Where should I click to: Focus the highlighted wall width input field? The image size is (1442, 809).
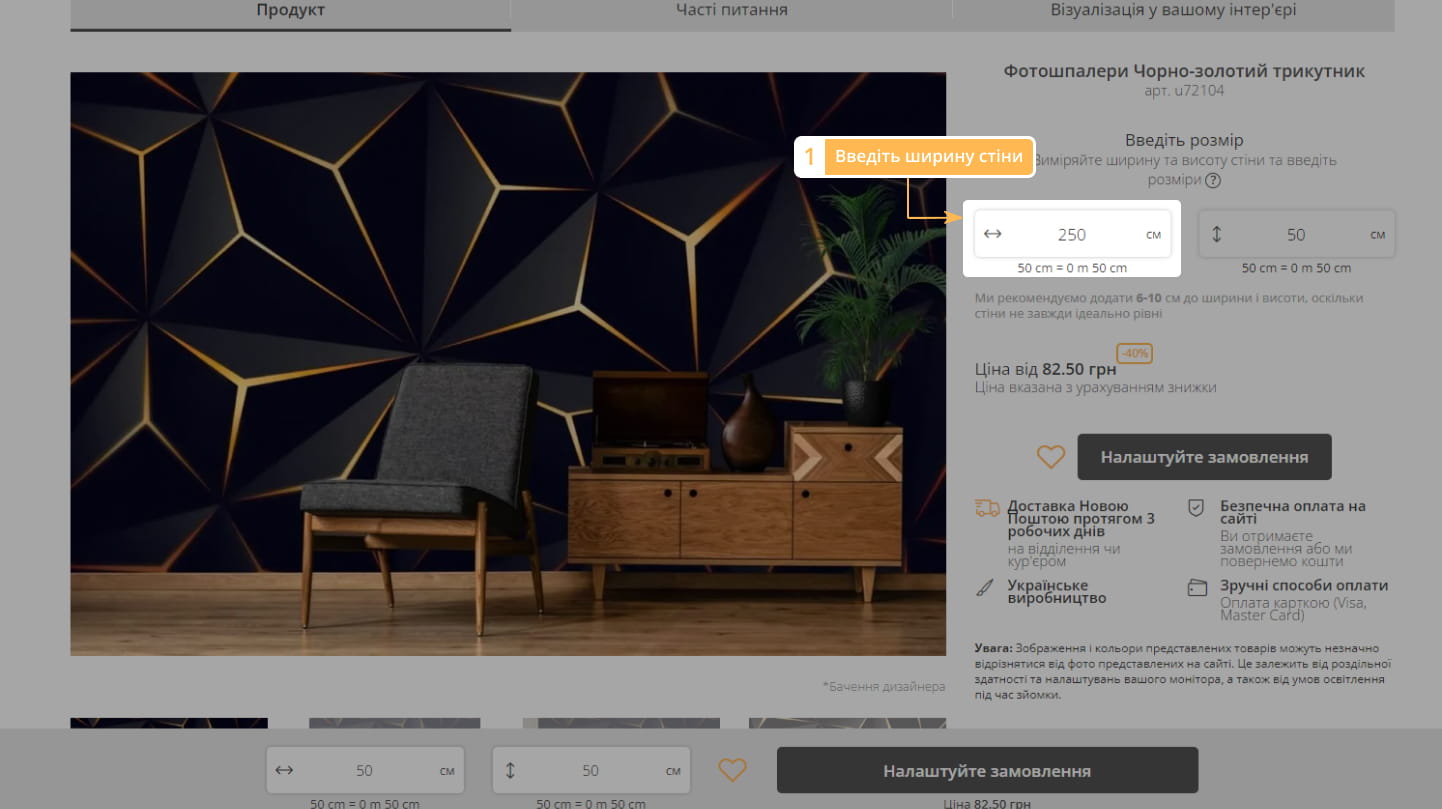[x=1071, y=234]
